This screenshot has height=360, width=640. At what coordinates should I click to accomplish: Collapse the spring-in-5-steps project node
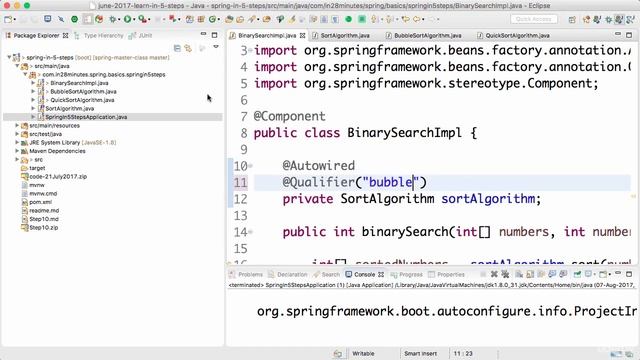[x=9, y=58]
